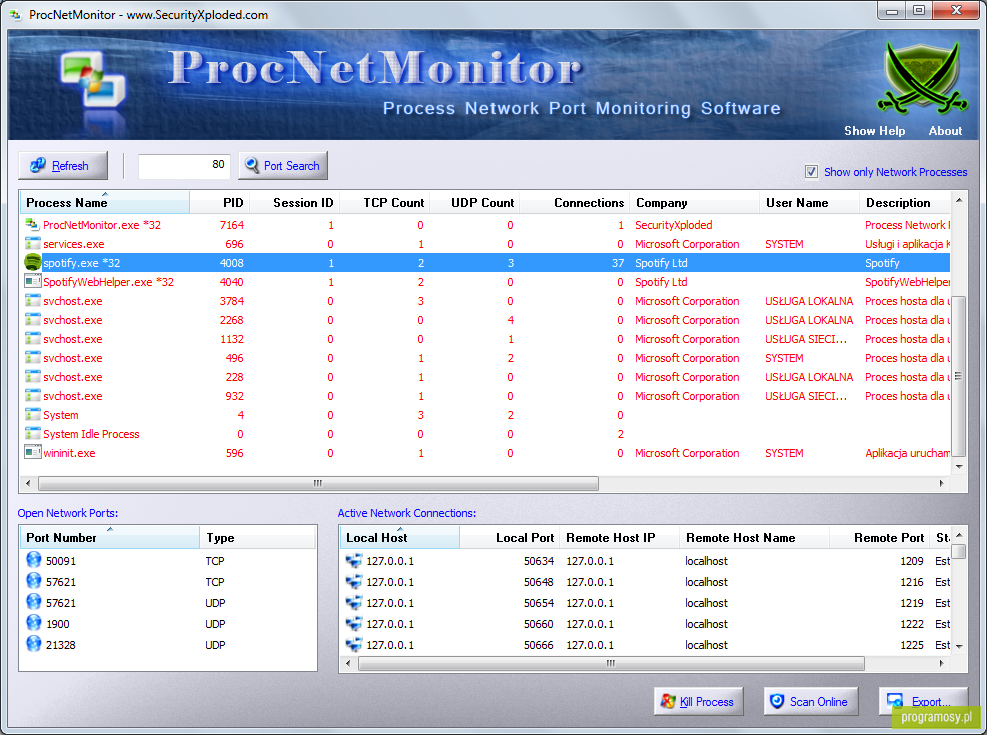The height and width of the screenshot is (735, 987).
Task: Sort connections by Local Port header
Action: (509, 537)
